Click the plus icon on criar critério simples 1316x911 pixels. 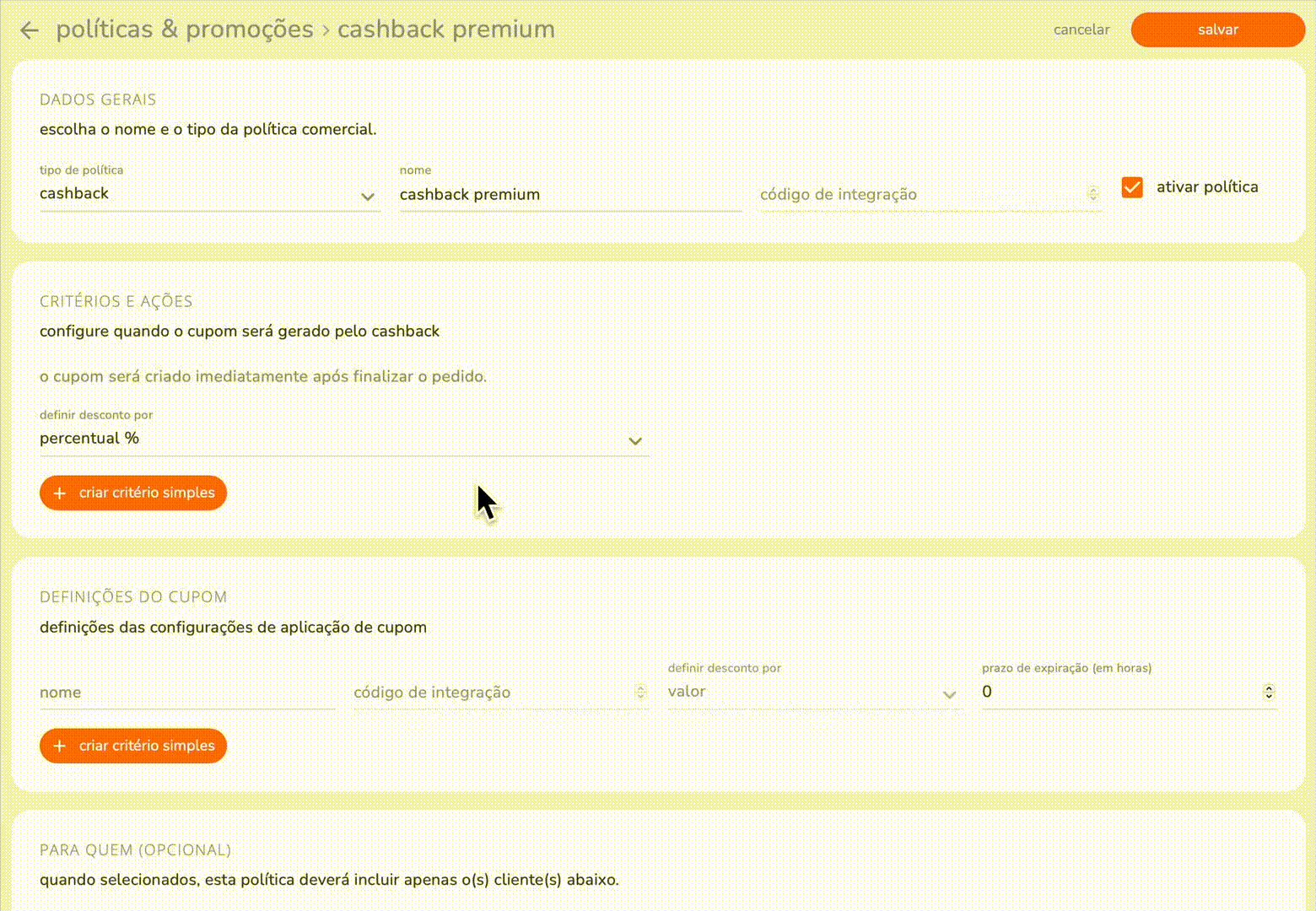[x=59, y=493]
